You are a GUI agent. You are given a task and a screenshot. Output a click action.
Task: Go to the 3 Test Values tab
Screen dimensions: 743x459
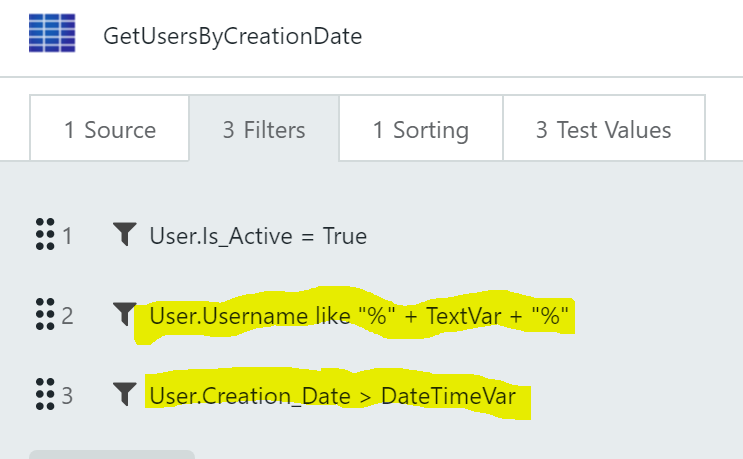click(603, 130)
